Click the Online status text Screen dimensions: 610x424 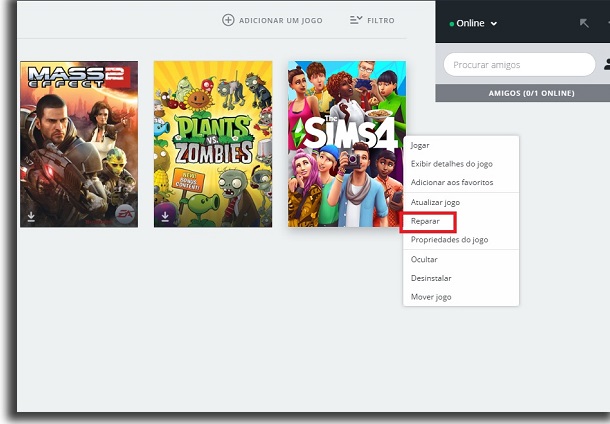[x=470, y=23]
